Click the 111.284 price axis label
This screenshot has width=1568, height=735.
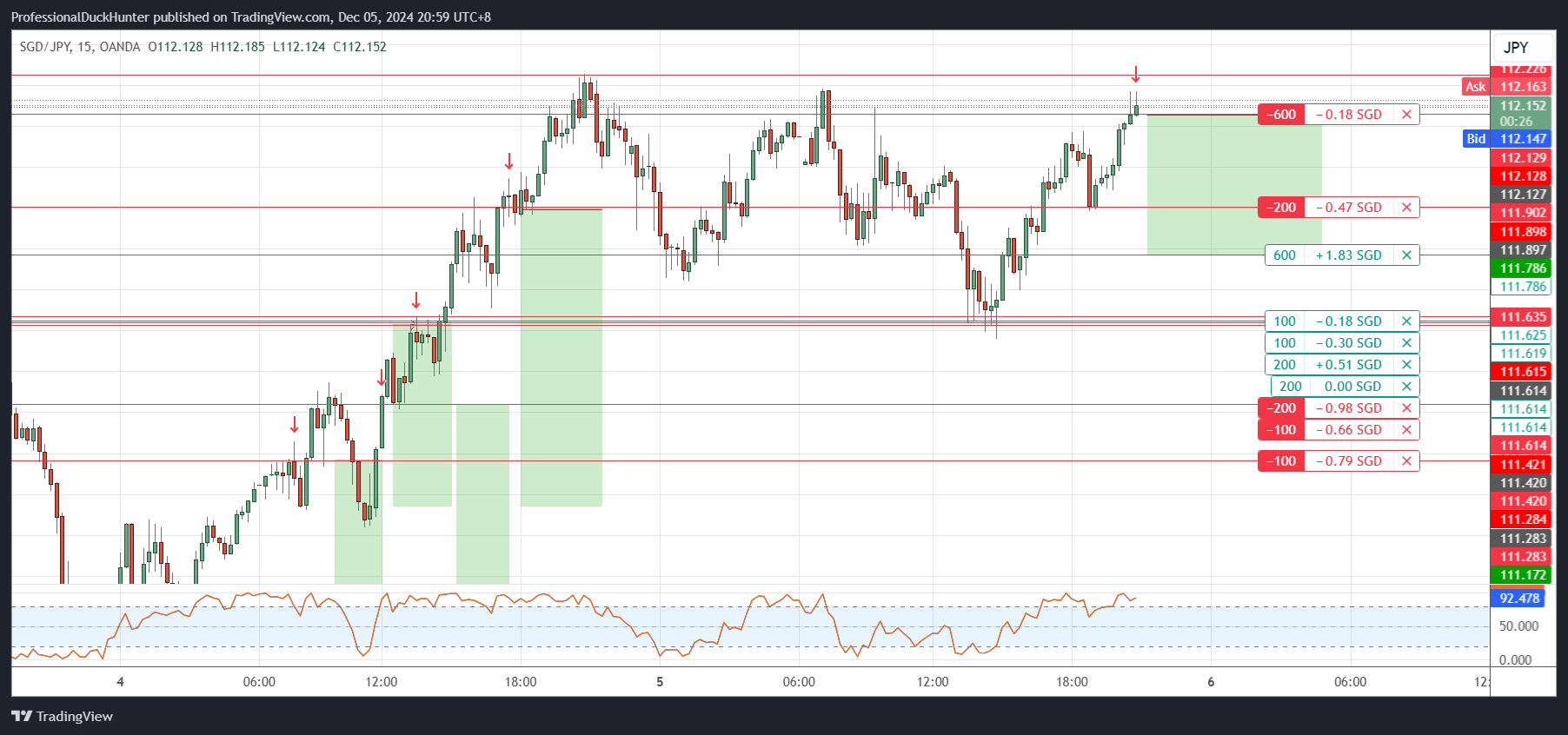point(1523,520)
